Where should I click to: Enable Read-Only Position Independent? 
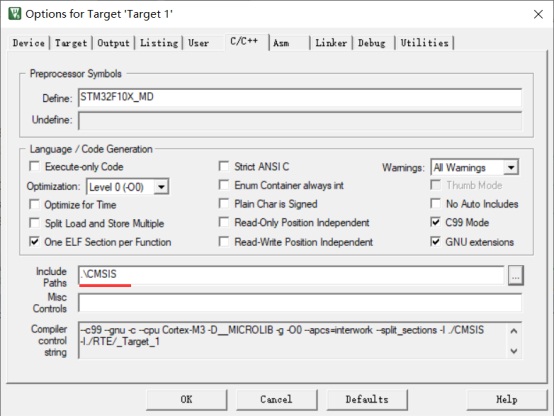pos(224,222)
